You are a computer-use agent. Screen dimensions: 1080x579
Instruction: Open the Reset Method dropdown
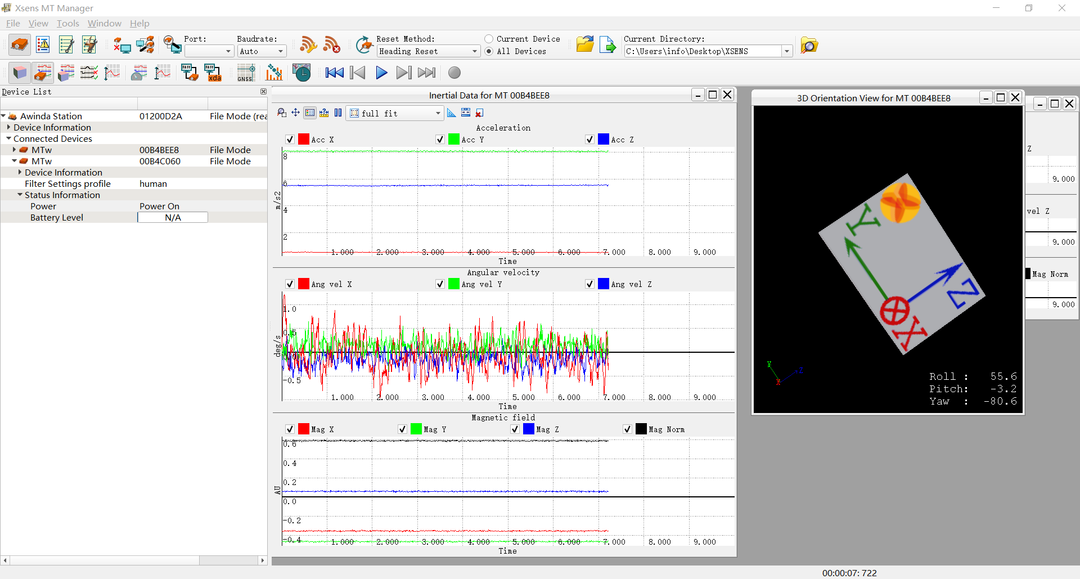[428, 51]
